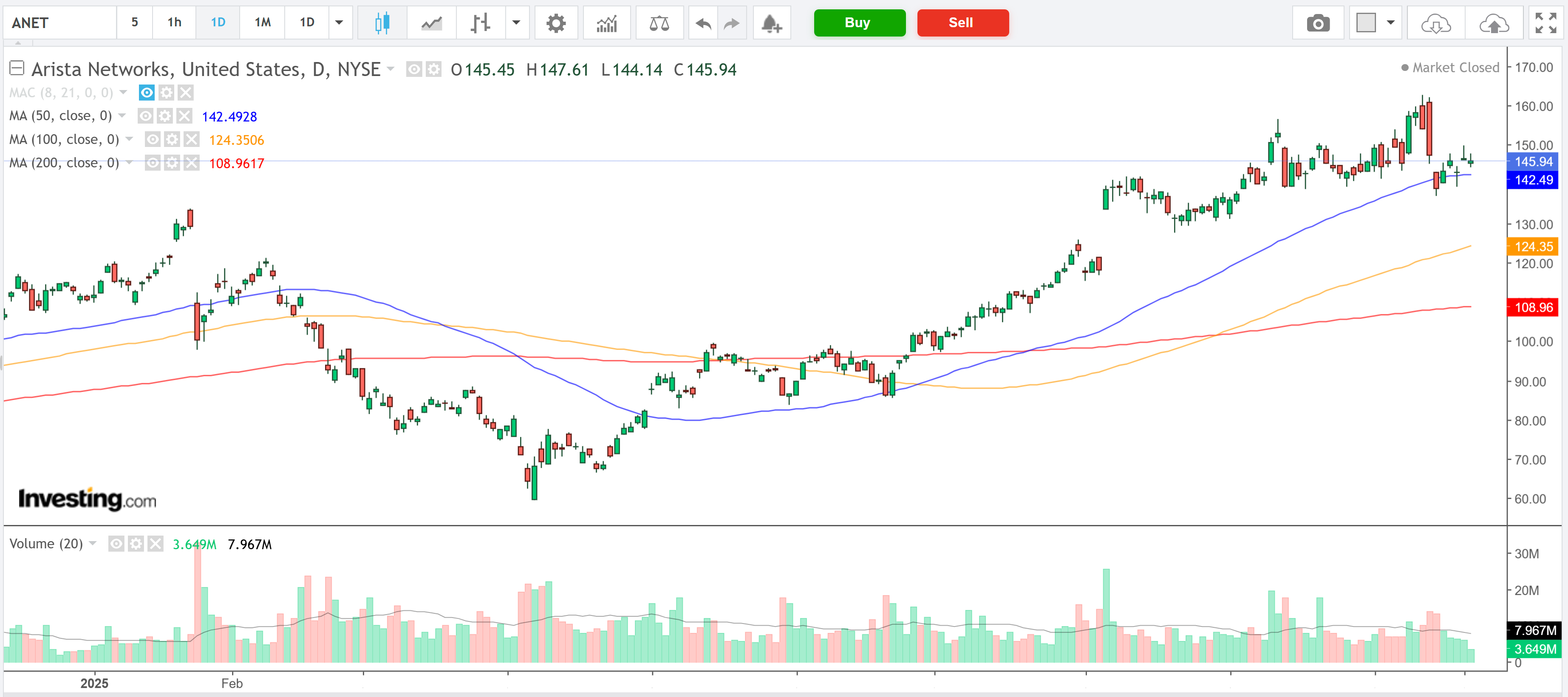The height and width of the screenshot is (697, 1568).
Task: Click the undo arrow icon
Action: pyautogui.click(x=703, y=23)
